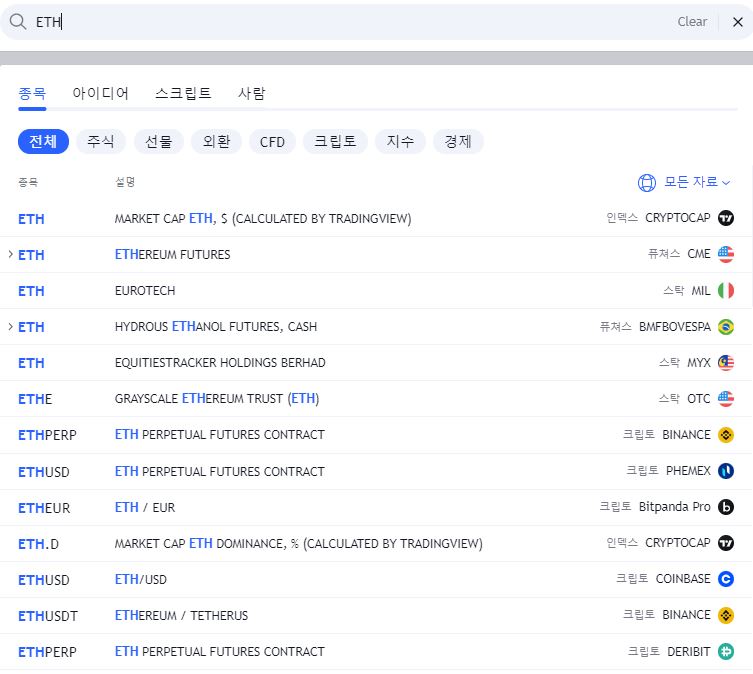Image resolution: width=753 pixels, height=674 pixels.
Task: Select the 외환 filter chip
Action: (x=216, y=142)
